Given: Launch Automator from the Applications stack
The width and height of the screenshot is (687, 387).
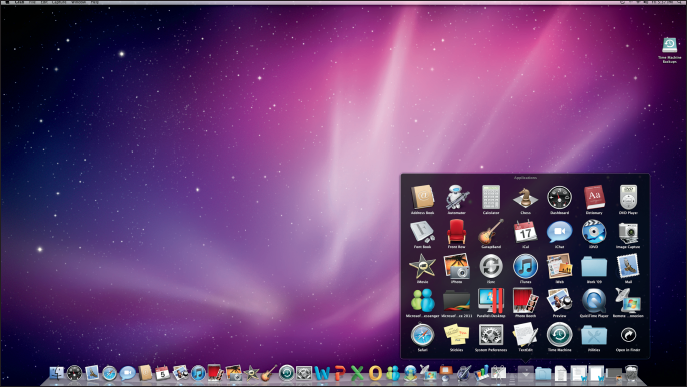Looking at the screenshot, I should pos(457,197).
